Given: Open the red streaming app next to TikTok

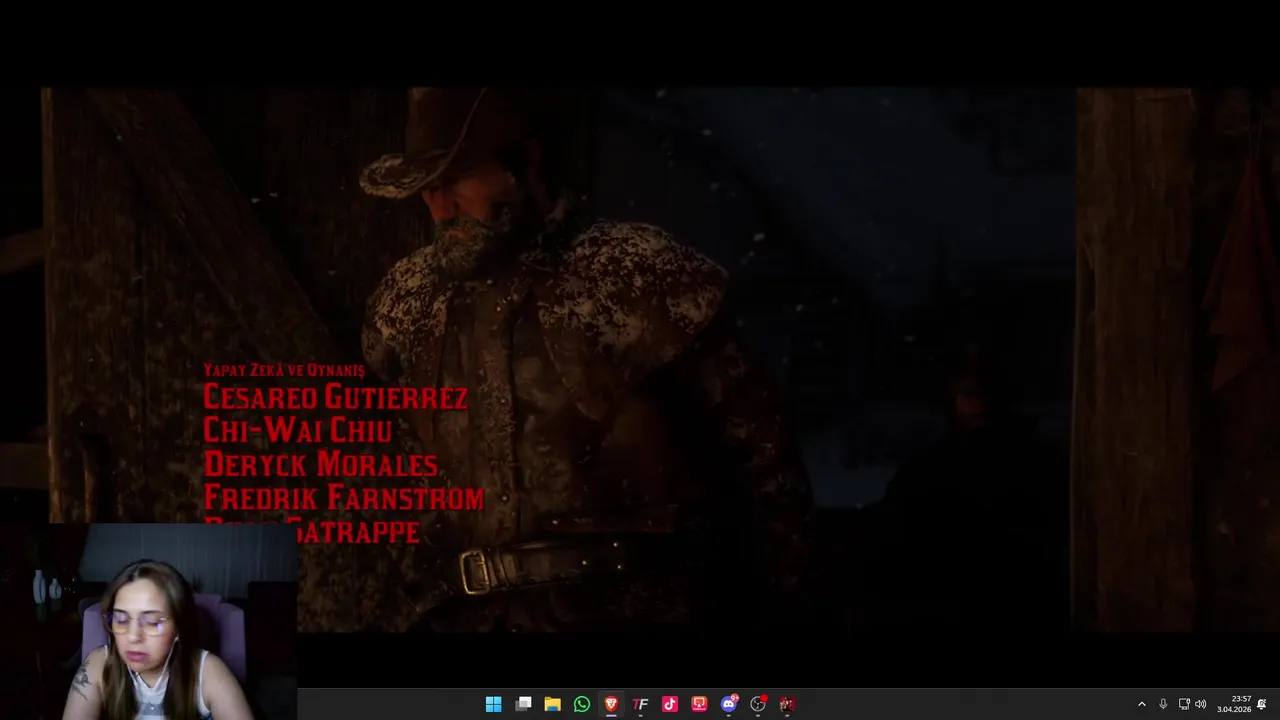Looking at the screenshot, I should coord(699,704).
